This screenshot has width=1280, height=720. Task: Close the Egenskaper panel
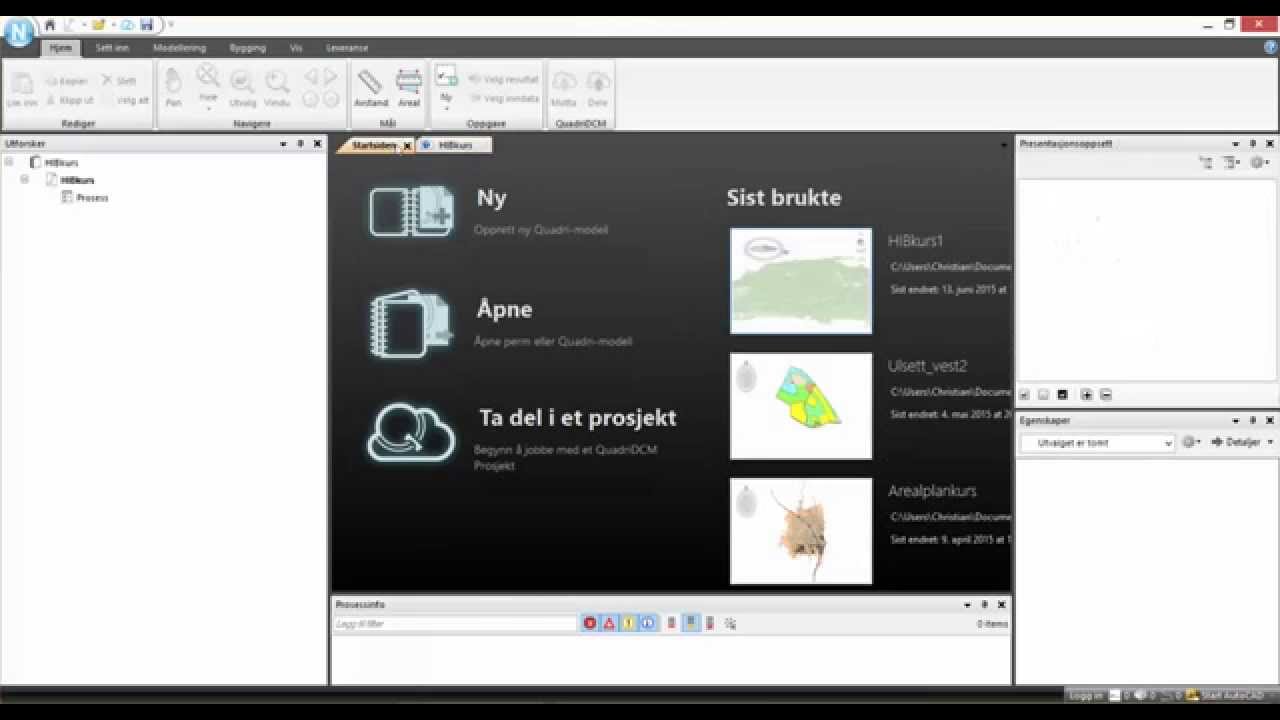coord(1270,421)
